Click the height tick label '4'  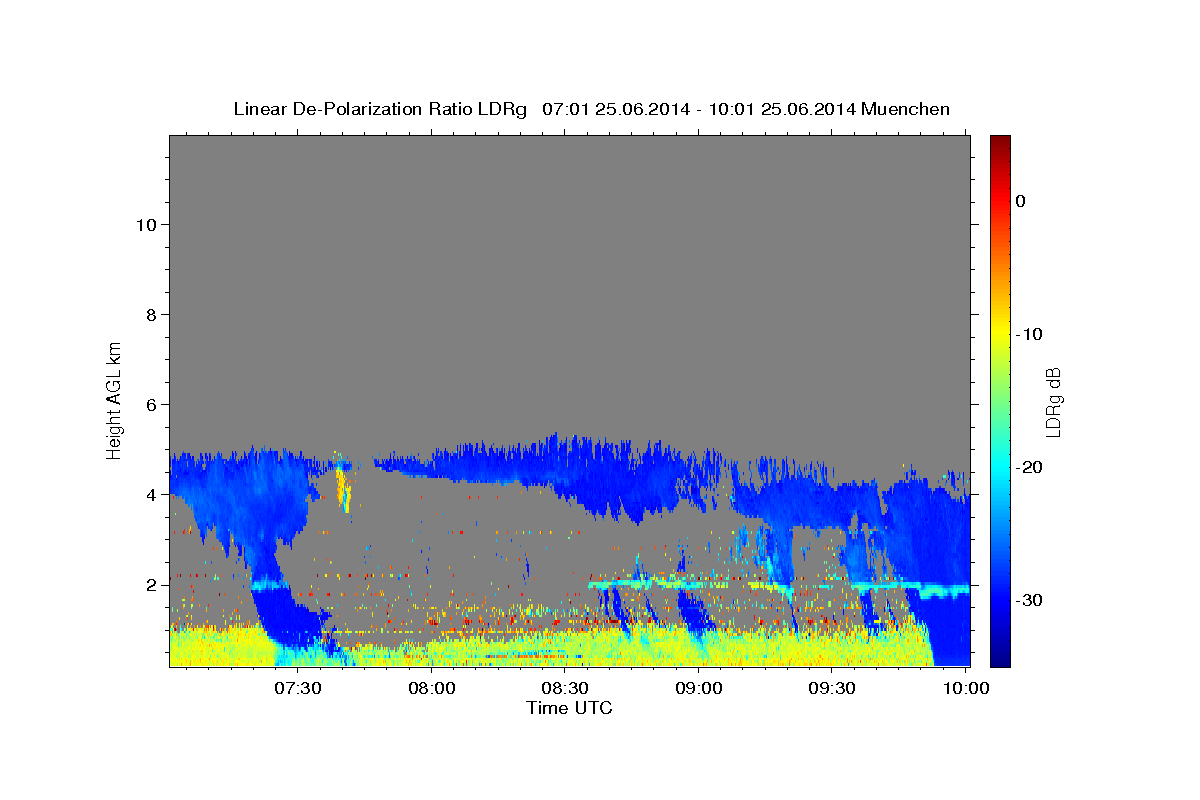[x=151, y=495]
